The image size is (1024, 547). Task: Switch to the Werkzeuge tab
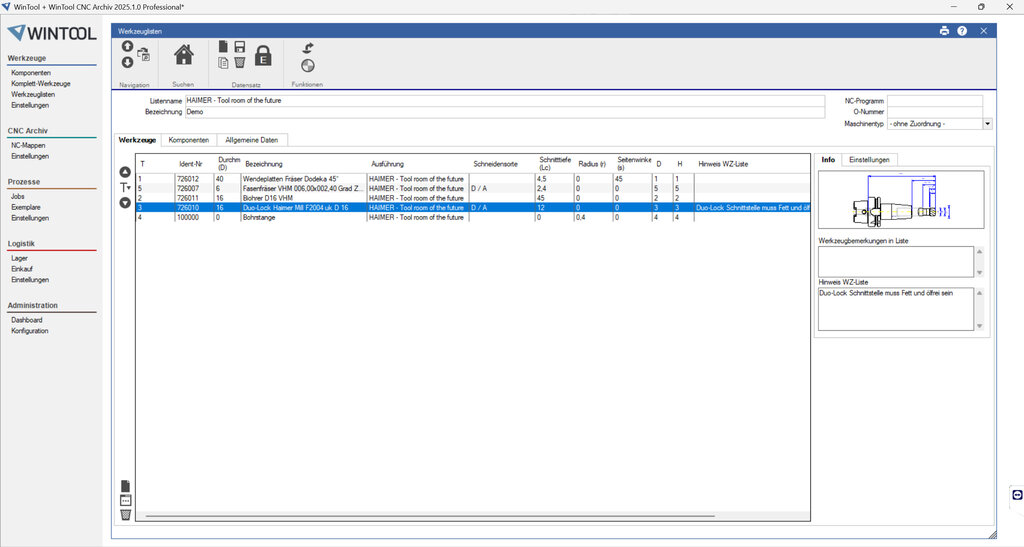pos(137,140)
